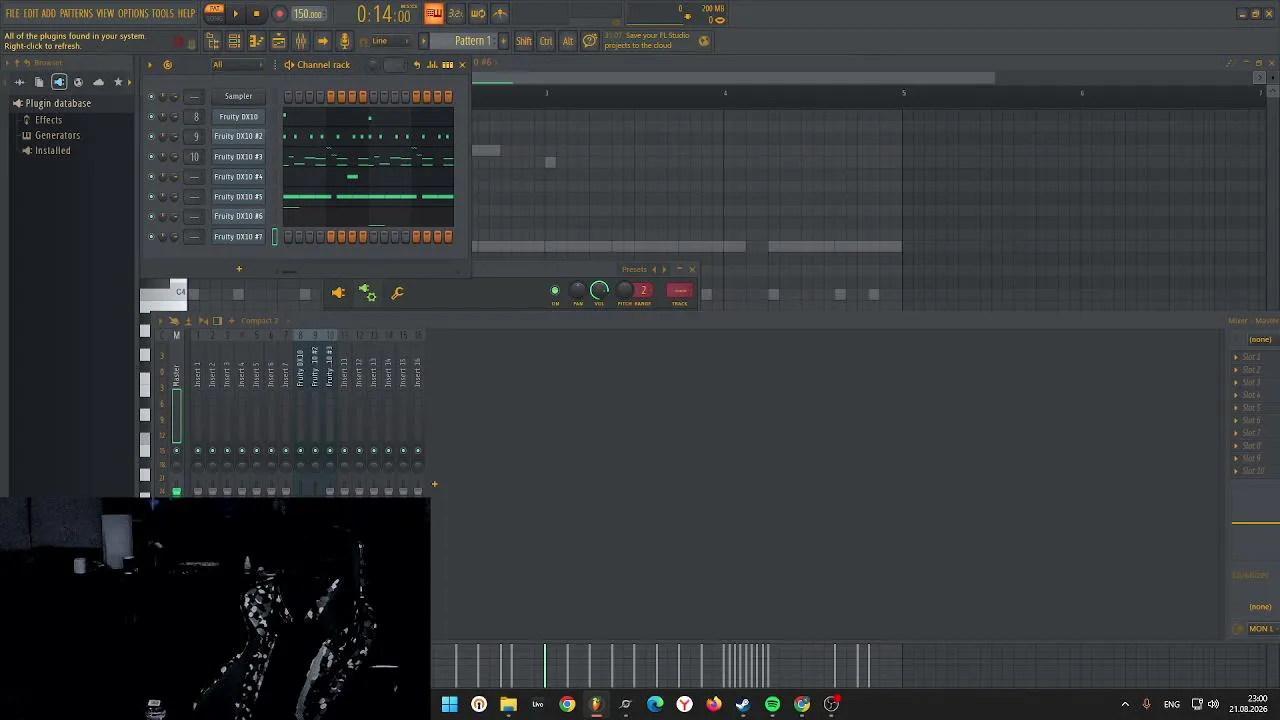The height and width of the screenshot is (720, 1280).
Task: Select next preset arrow beside Presets
Action: 664,269
